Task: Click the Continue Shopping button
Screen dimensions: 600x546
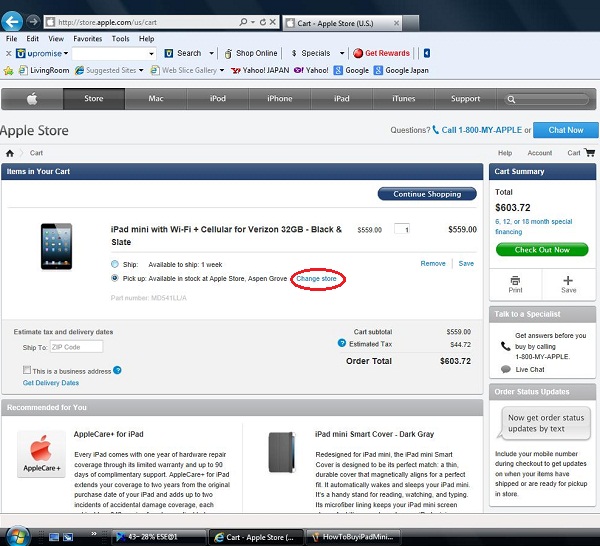Action: [x=427, y=194]
